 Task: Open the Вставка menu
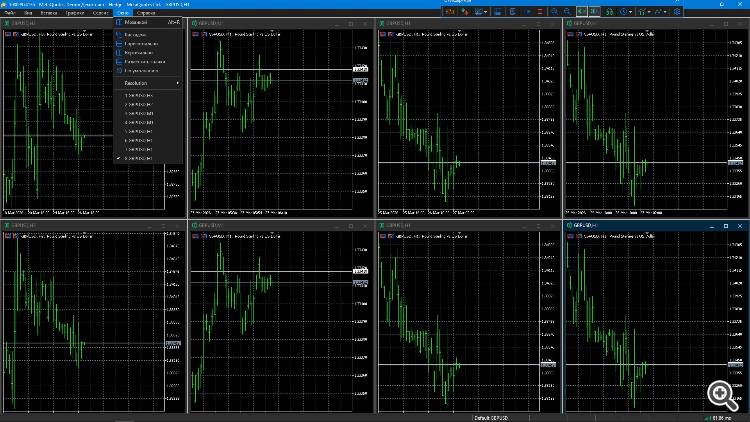coord(49,13)
